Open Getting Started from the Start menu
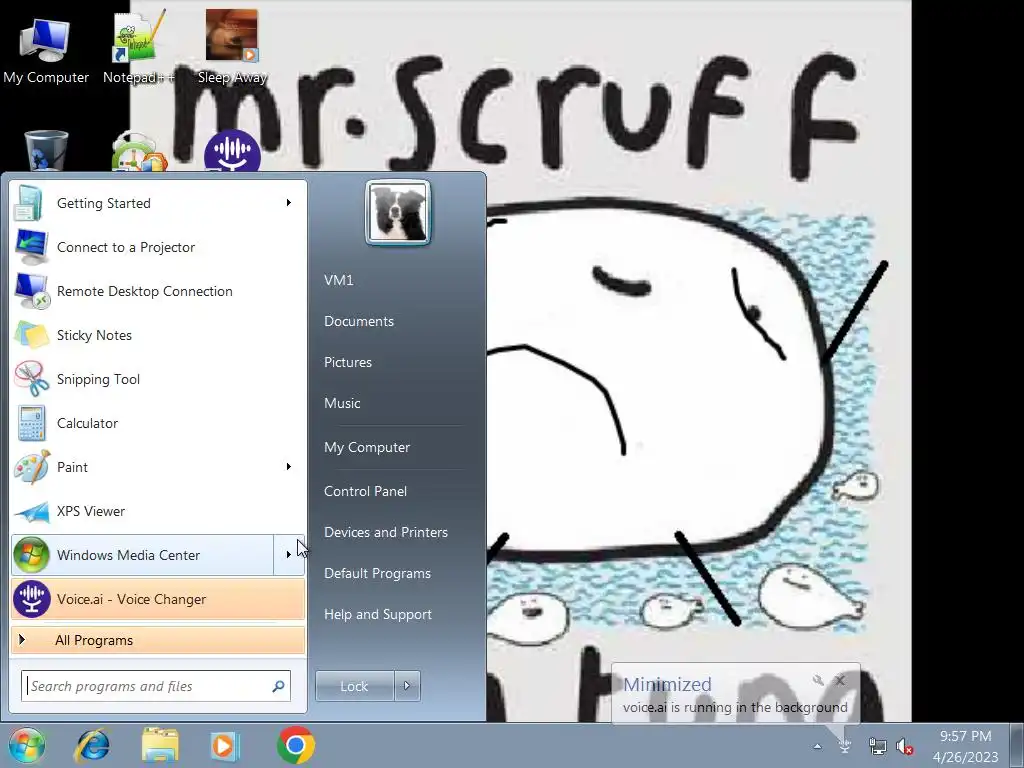 (158, 203)
